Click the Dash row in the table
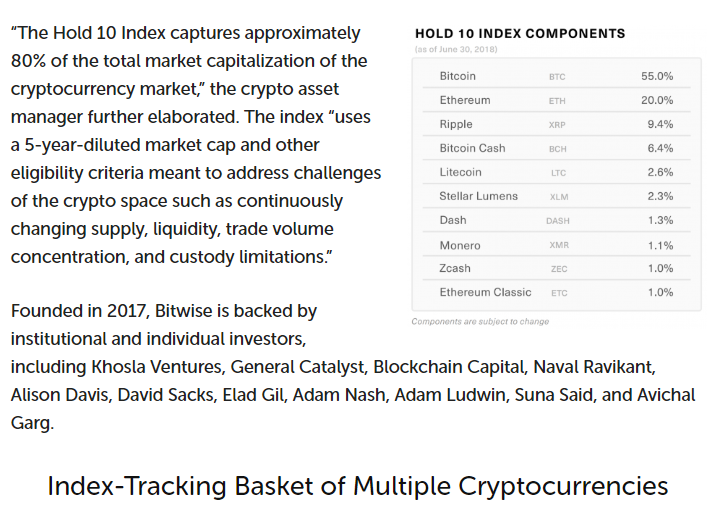 pos(556,220)
